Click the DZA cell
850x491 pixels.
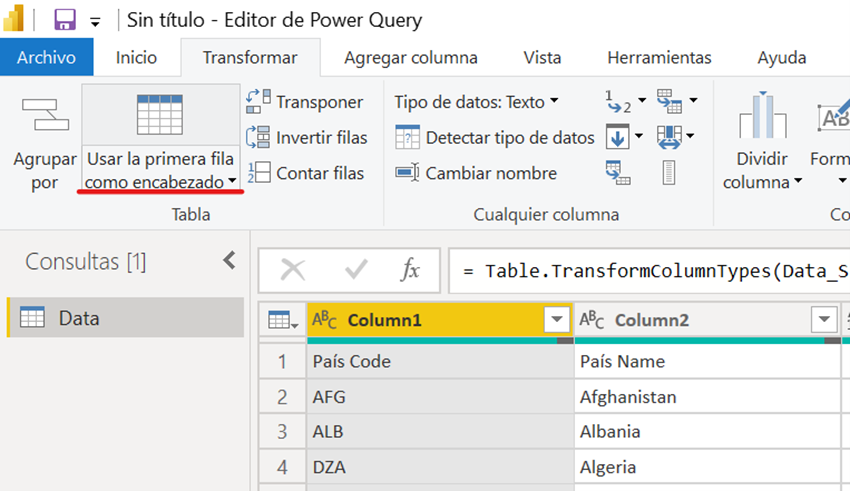[x=440, y=467]
